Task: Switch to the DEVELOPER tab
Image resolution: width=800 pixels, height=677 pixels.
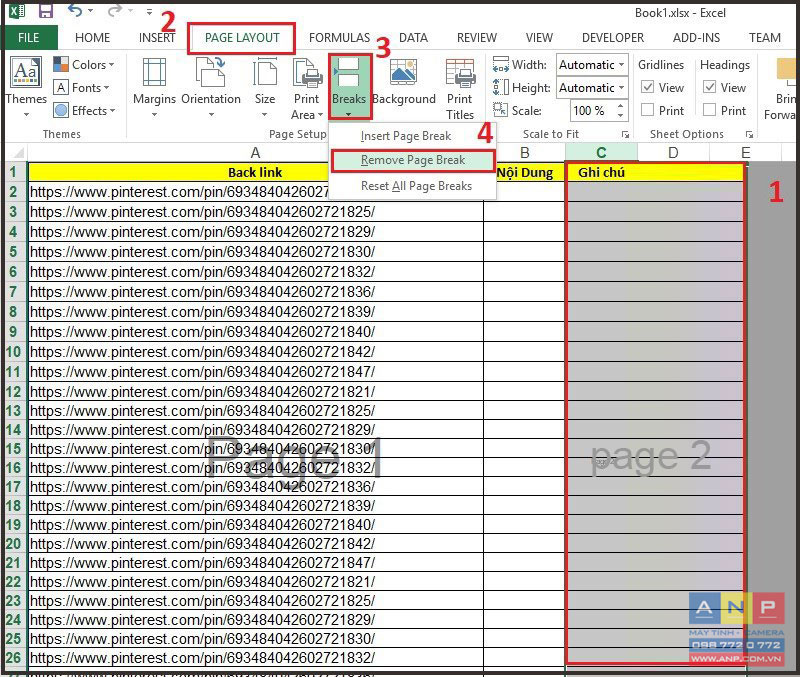Action: click(x=613, y=38)
